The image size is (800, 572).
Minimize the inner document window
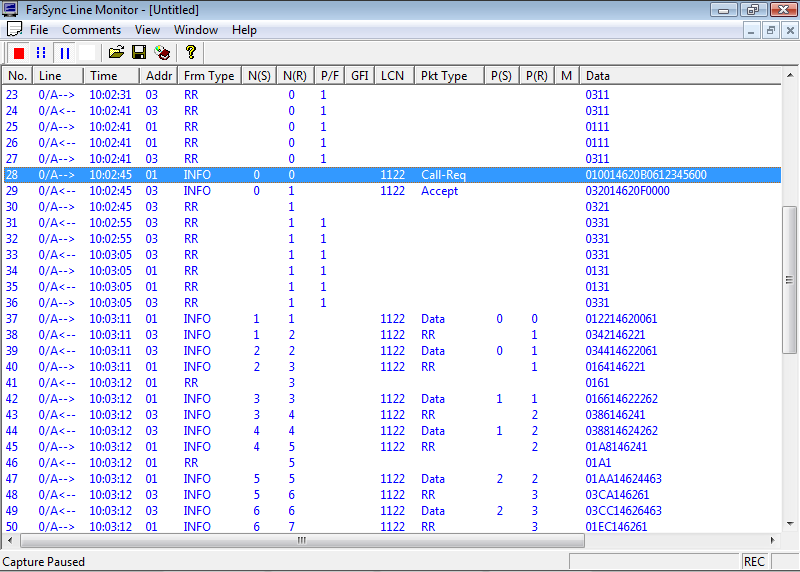click(x=751, y=31)
